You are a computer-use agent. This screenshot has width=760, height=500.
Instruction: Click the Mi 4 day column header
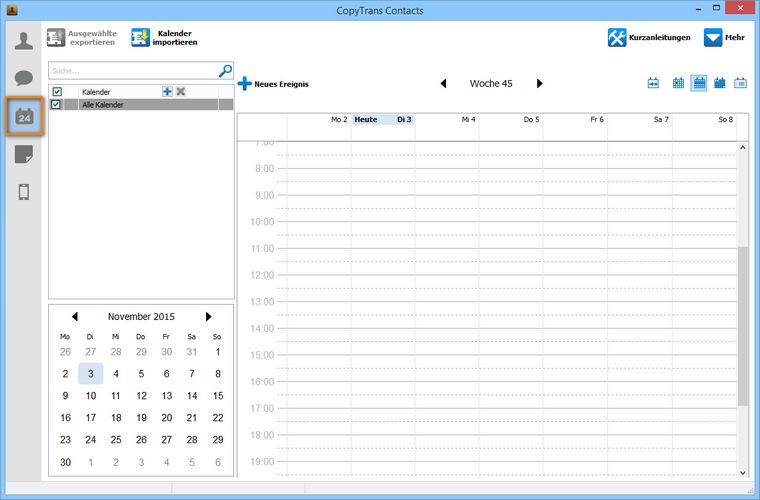tap(447, 120)
